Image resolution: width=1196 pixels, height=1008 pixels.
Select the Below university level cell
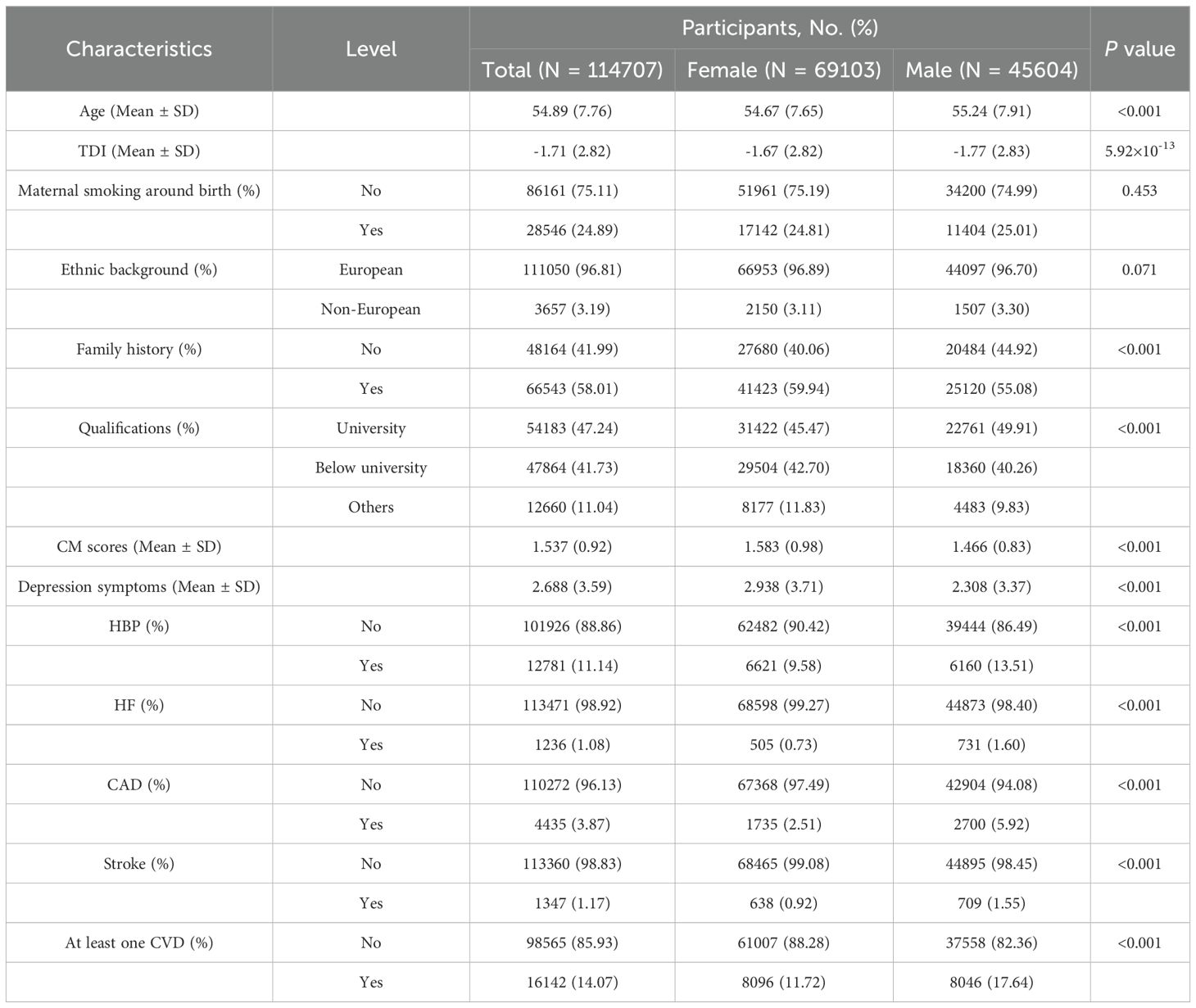[x=371, y=468]
